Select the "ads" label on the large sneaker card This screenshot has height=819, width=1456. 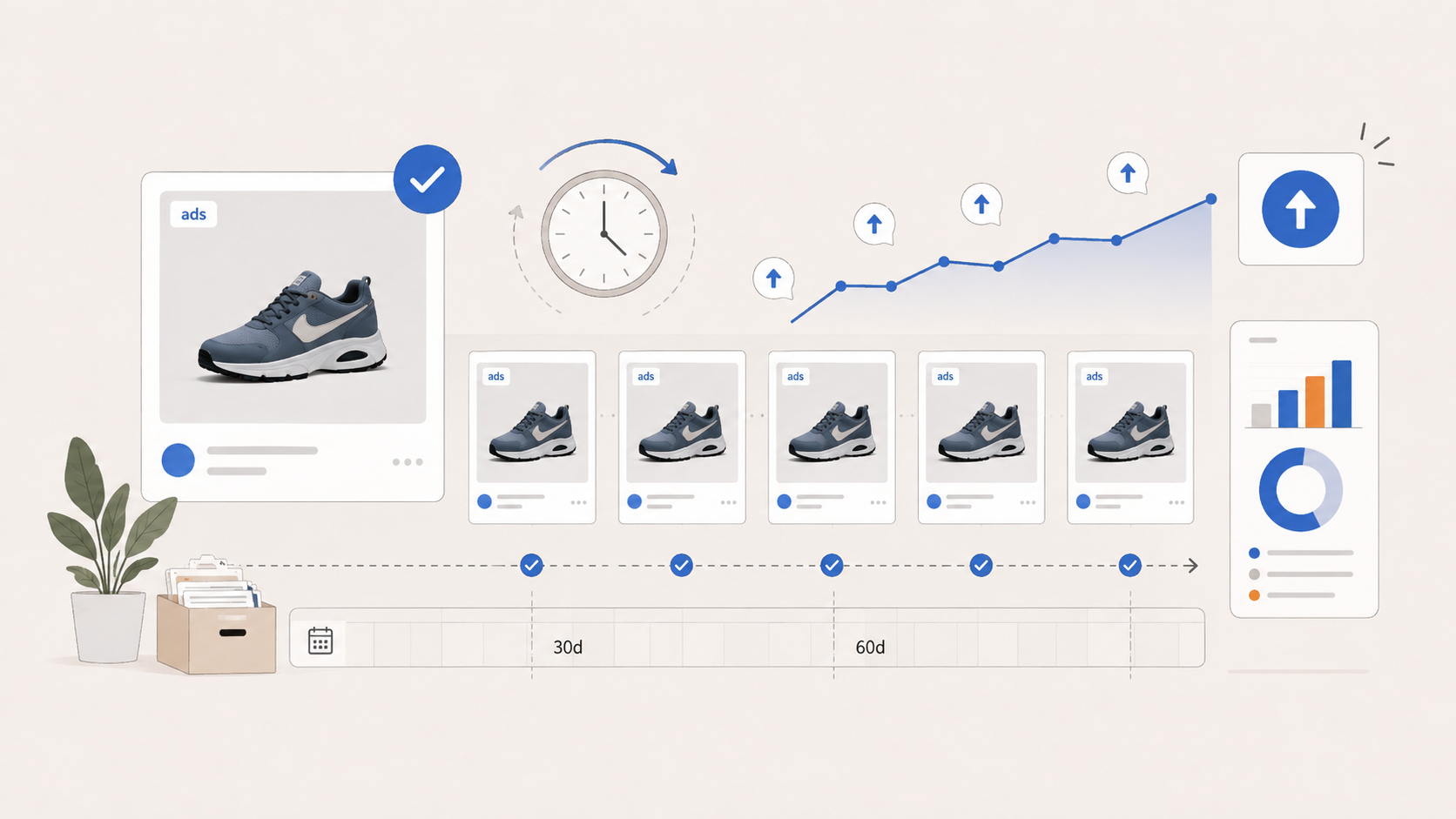[193, 214]
